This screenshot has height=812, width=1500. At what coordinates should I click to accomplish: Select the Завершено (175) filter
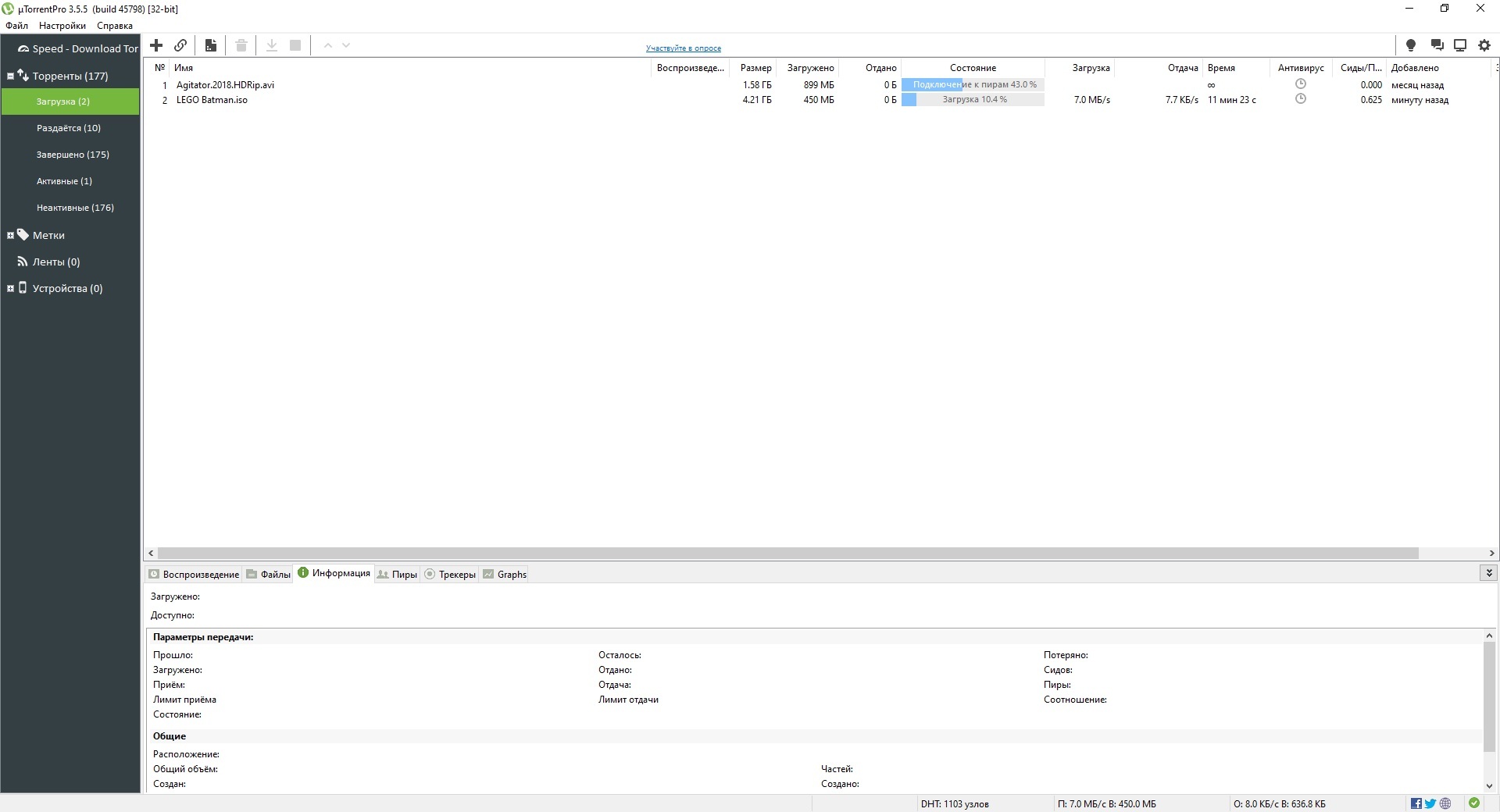tap(73, 155)
